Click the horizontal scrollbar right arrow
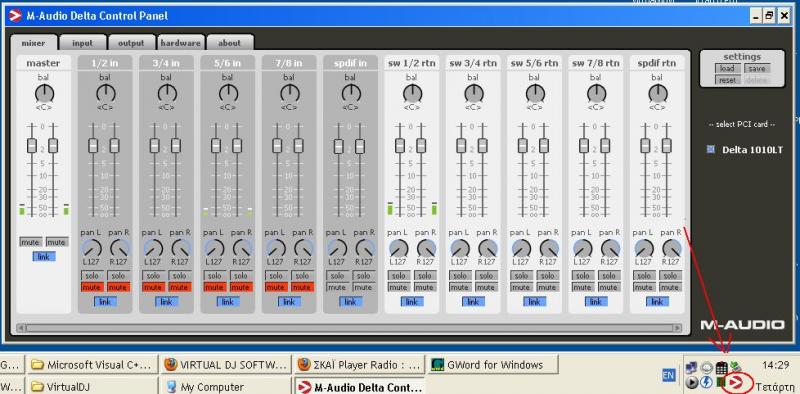The height and width of the screenshot is (394, 800). tap(678, 328)
